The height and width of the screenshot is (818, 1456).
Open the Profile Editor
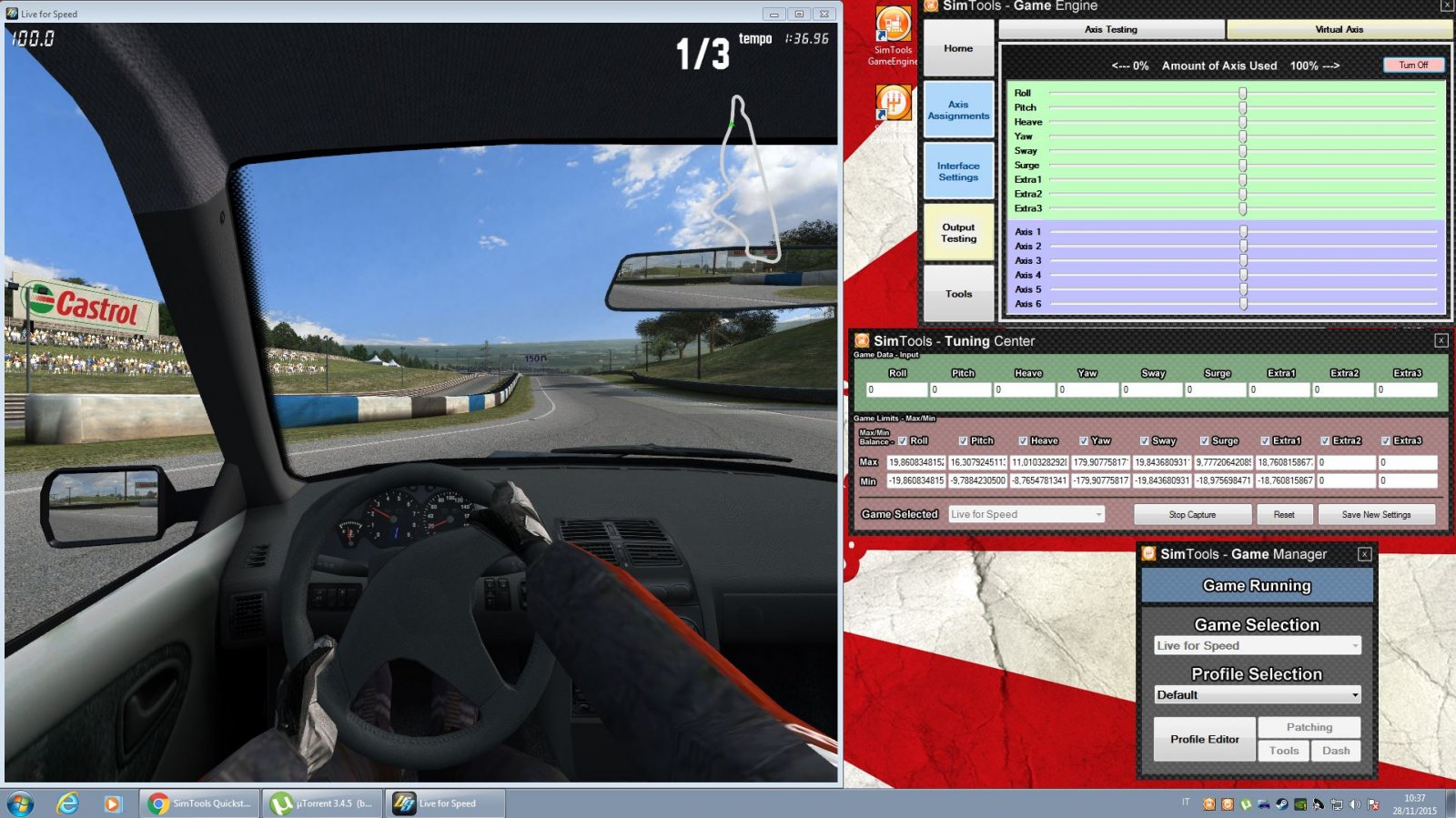(x=1204, y=739)
